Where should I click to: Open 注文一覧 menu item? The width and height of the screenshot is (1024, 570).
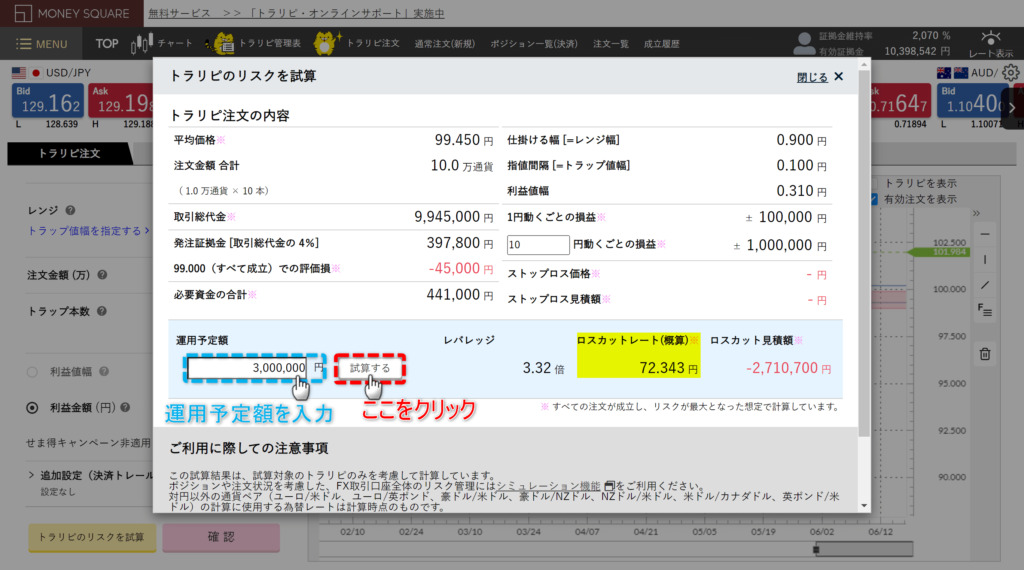pyautogui.click(x=611, y=44)
